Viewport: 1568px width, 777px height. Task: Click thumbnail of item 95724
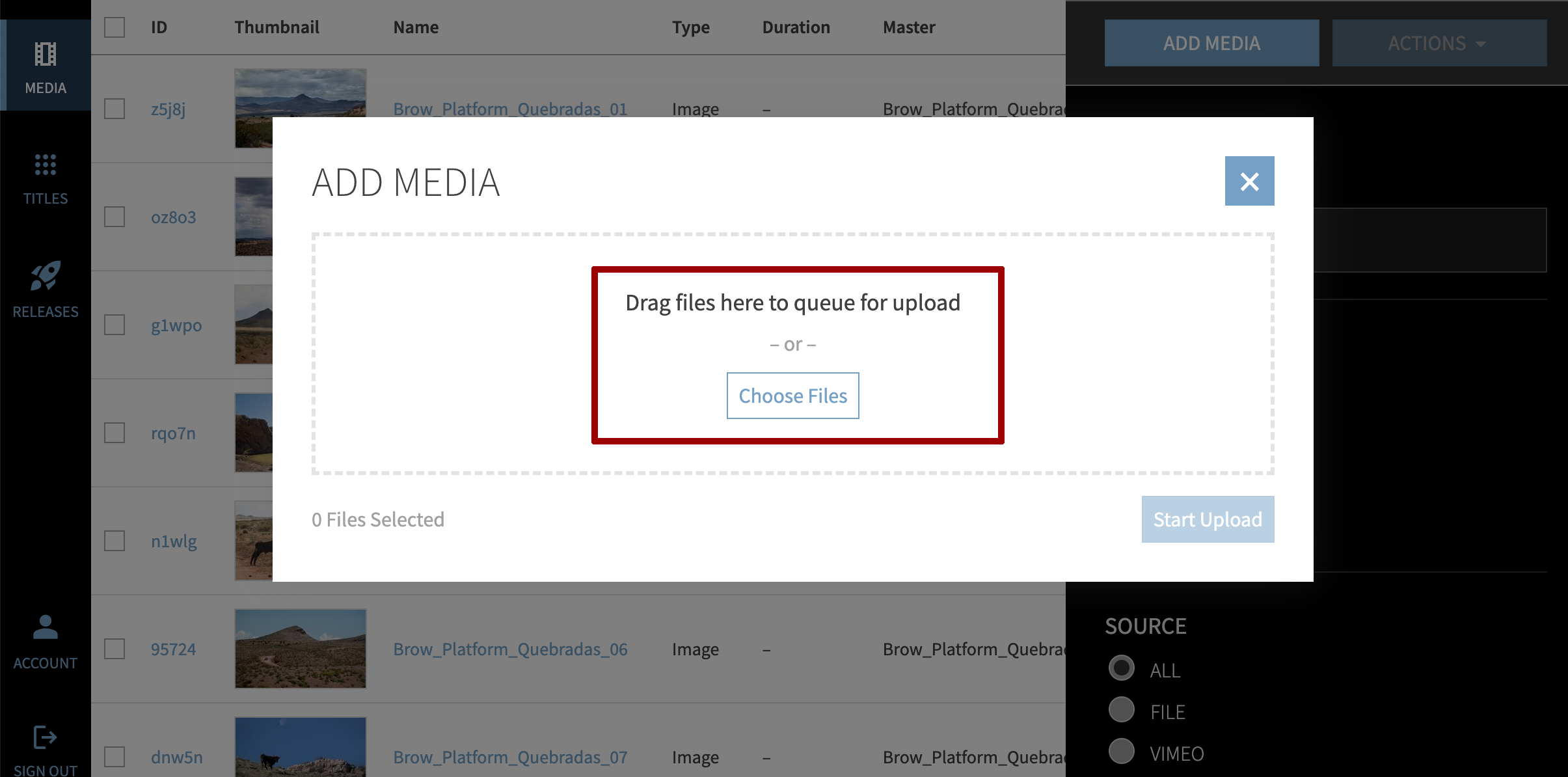point(300,649)
